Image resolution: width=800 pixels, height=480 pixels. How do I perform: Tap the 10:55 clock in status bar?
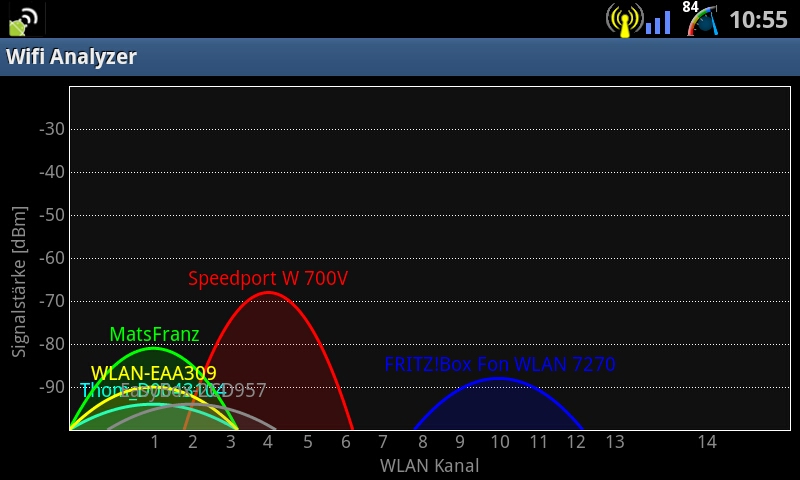point(758,20)
